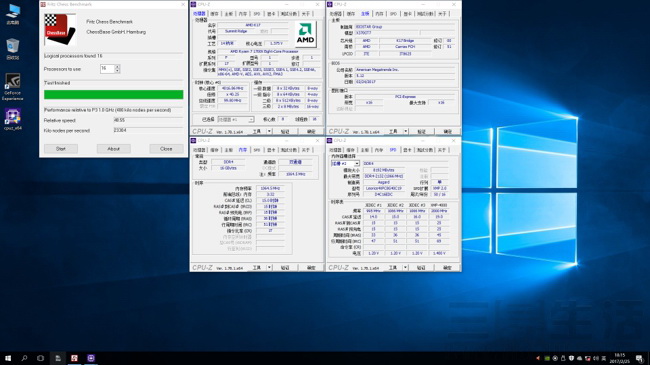Click the Processors to use number field
Image resolution: width=650 pixels, height=365 pixels.
tap(107, 68)
